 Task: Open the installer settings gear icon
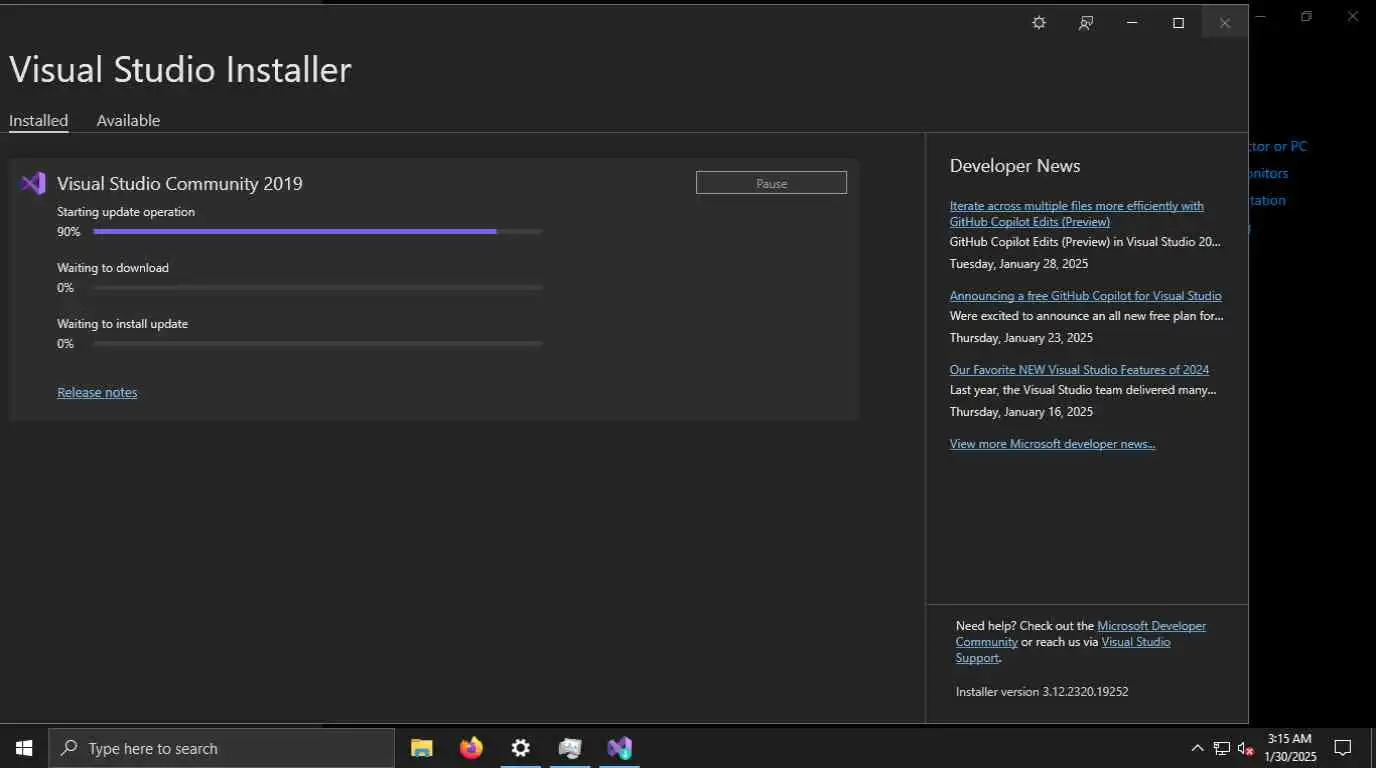coord(1039,23)
